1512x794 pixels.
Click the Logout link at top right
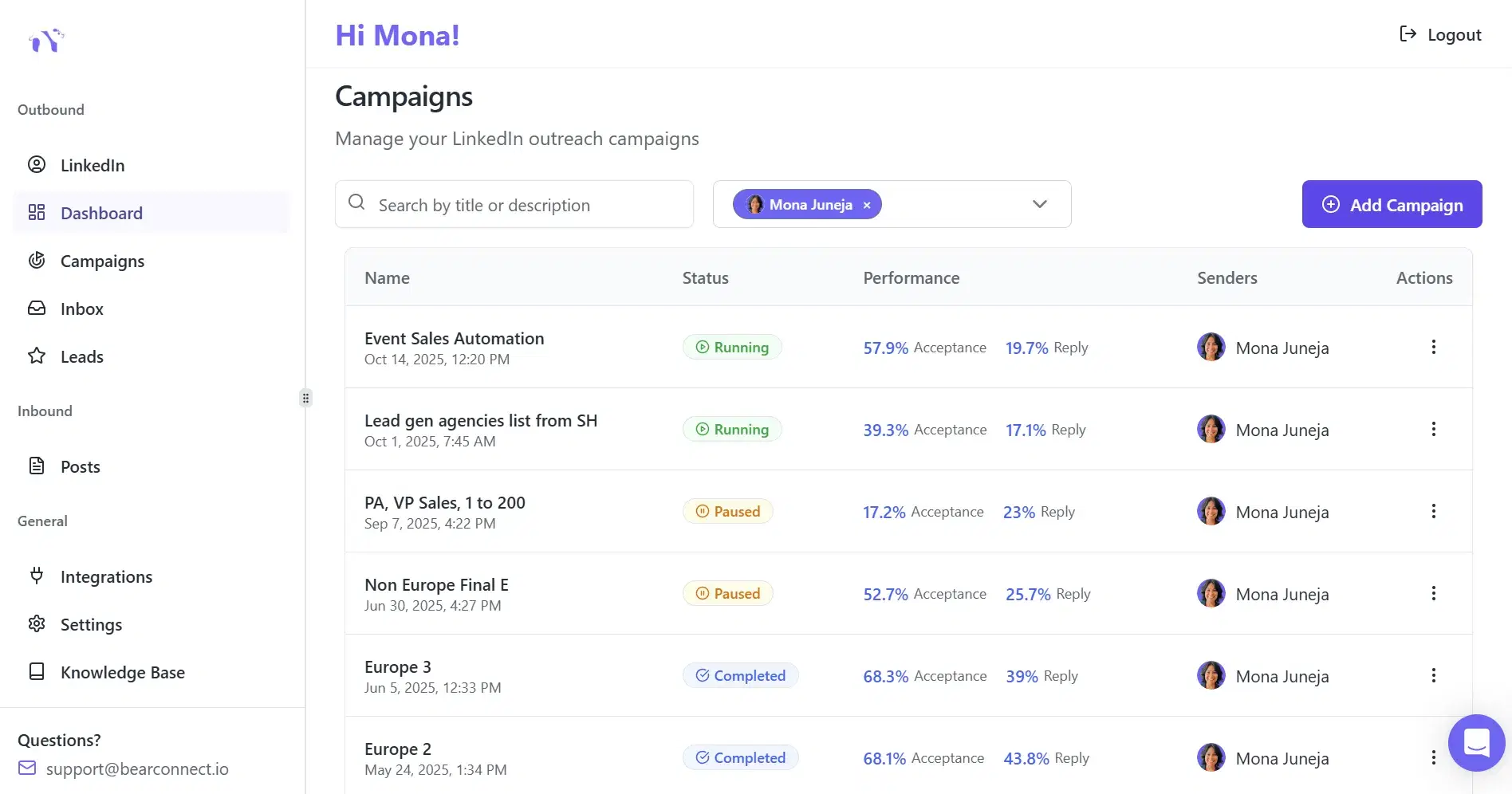pyautogui.click(x=1440, y=34)
